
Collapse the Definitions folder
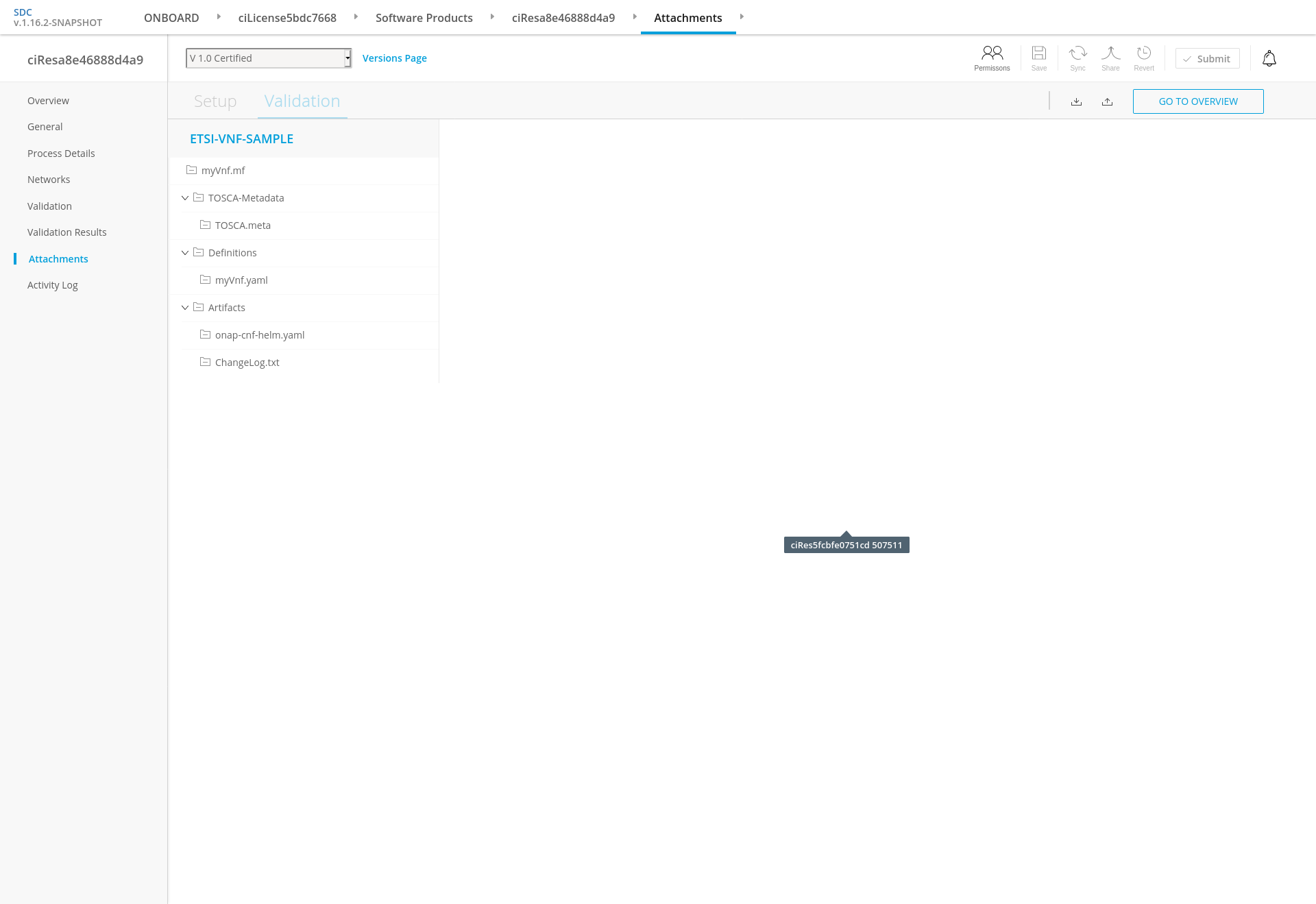click(185, 253)
